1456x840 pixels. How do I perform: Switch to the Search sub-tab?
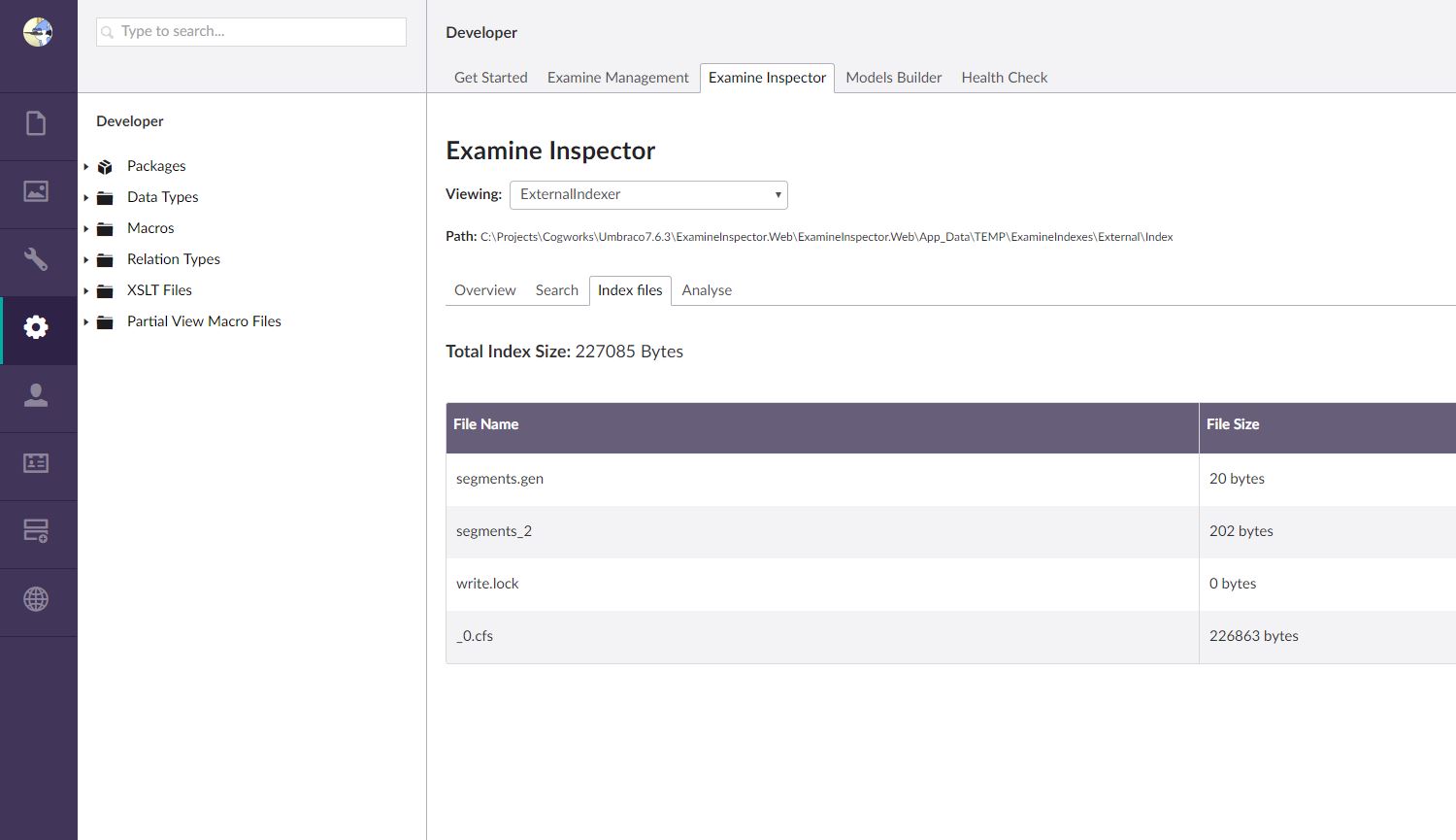pyautogui.click(x=557, y=290)
